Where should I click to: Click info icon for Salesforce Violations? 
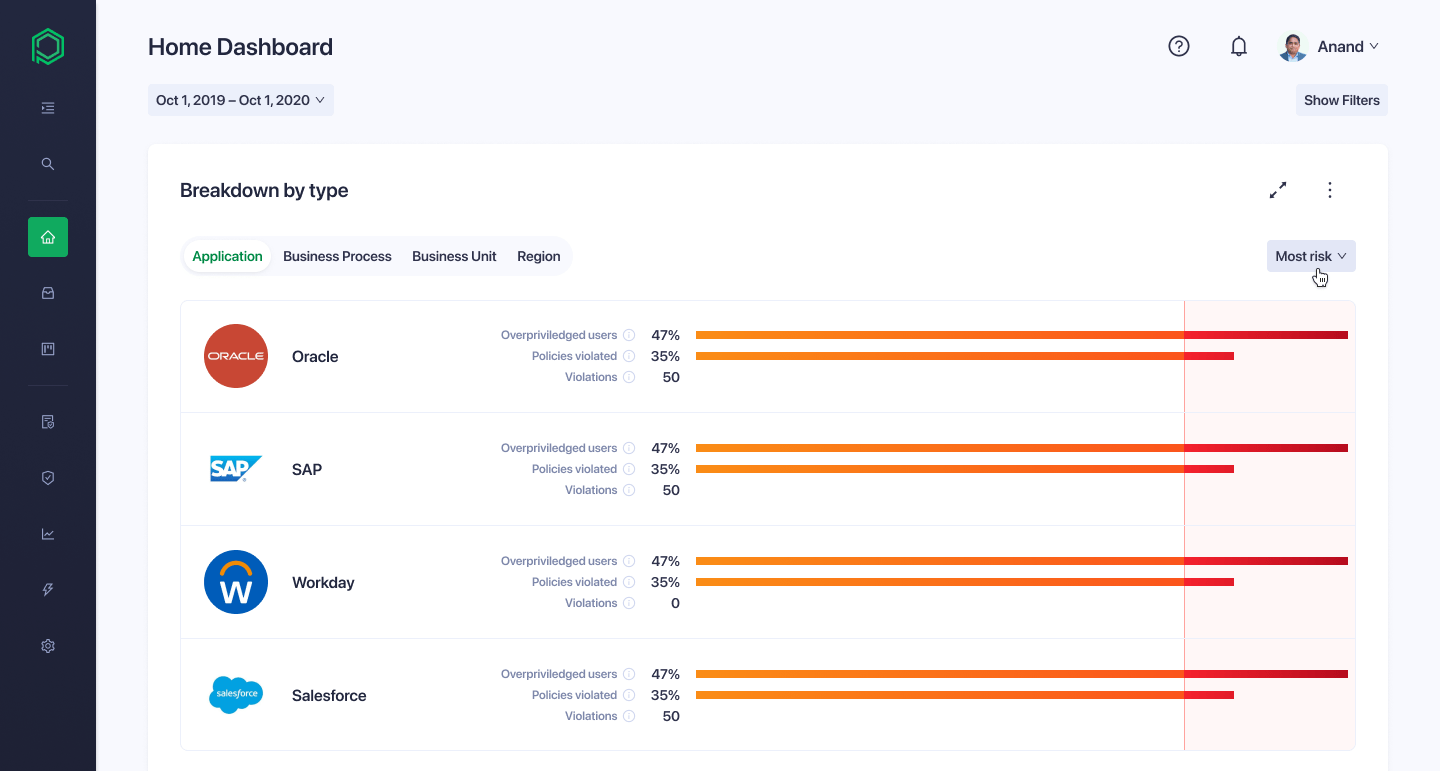pos(629,716)
